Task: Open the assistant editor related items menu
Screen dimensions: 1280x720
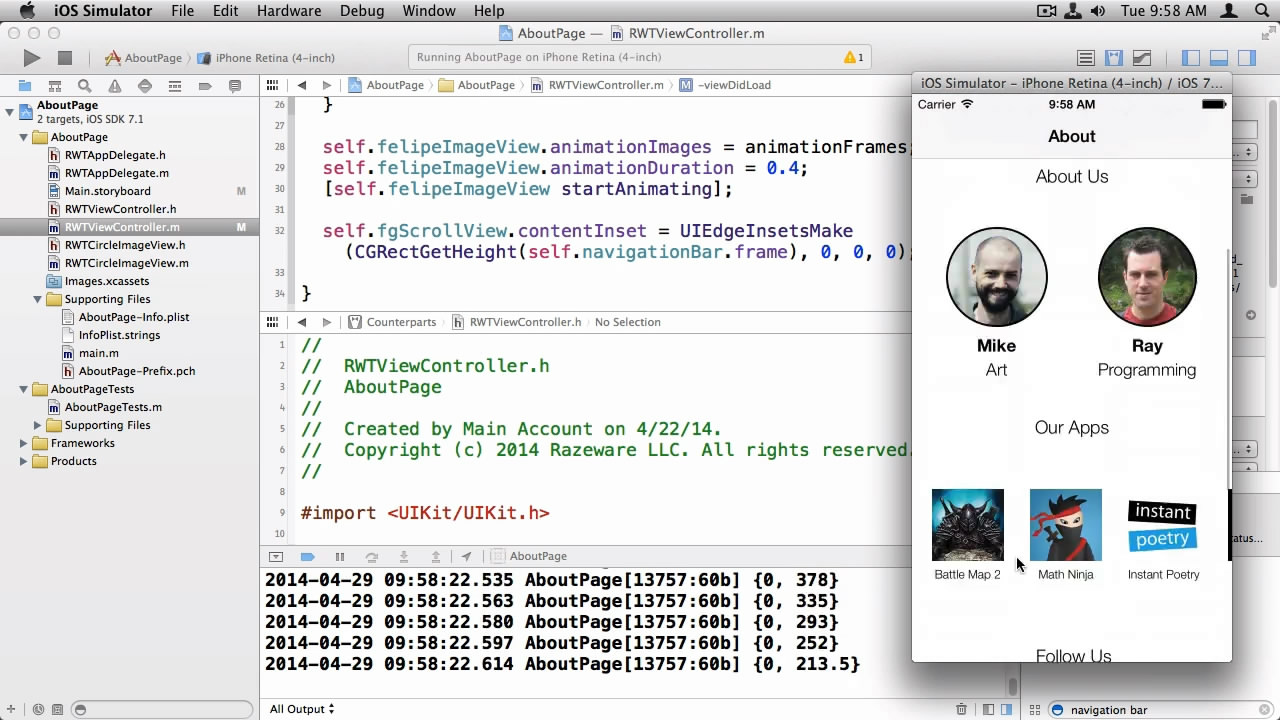Action: (x=273, y=322)
